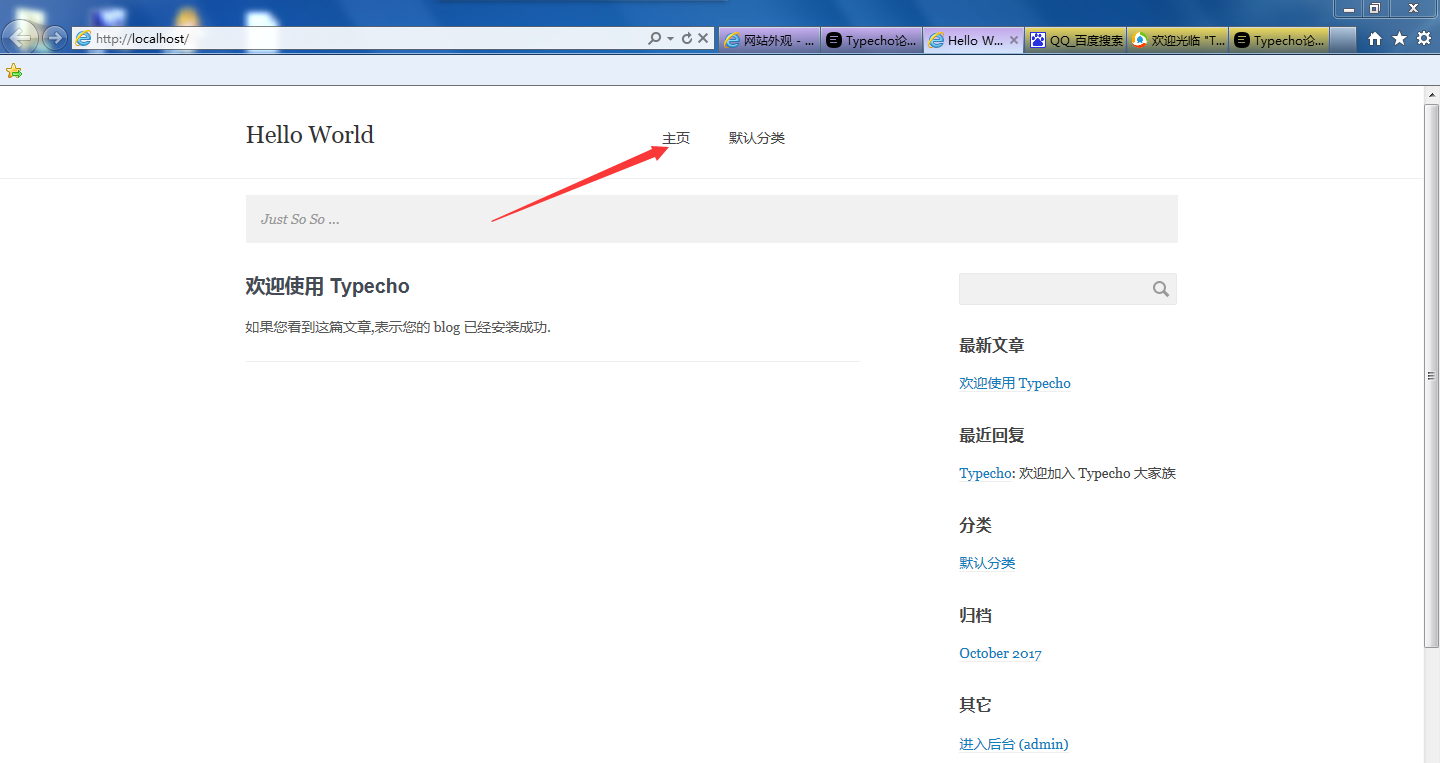The image size is (1440, 763).
Task: Restore the browser window button
Action: pos(1375,8)
